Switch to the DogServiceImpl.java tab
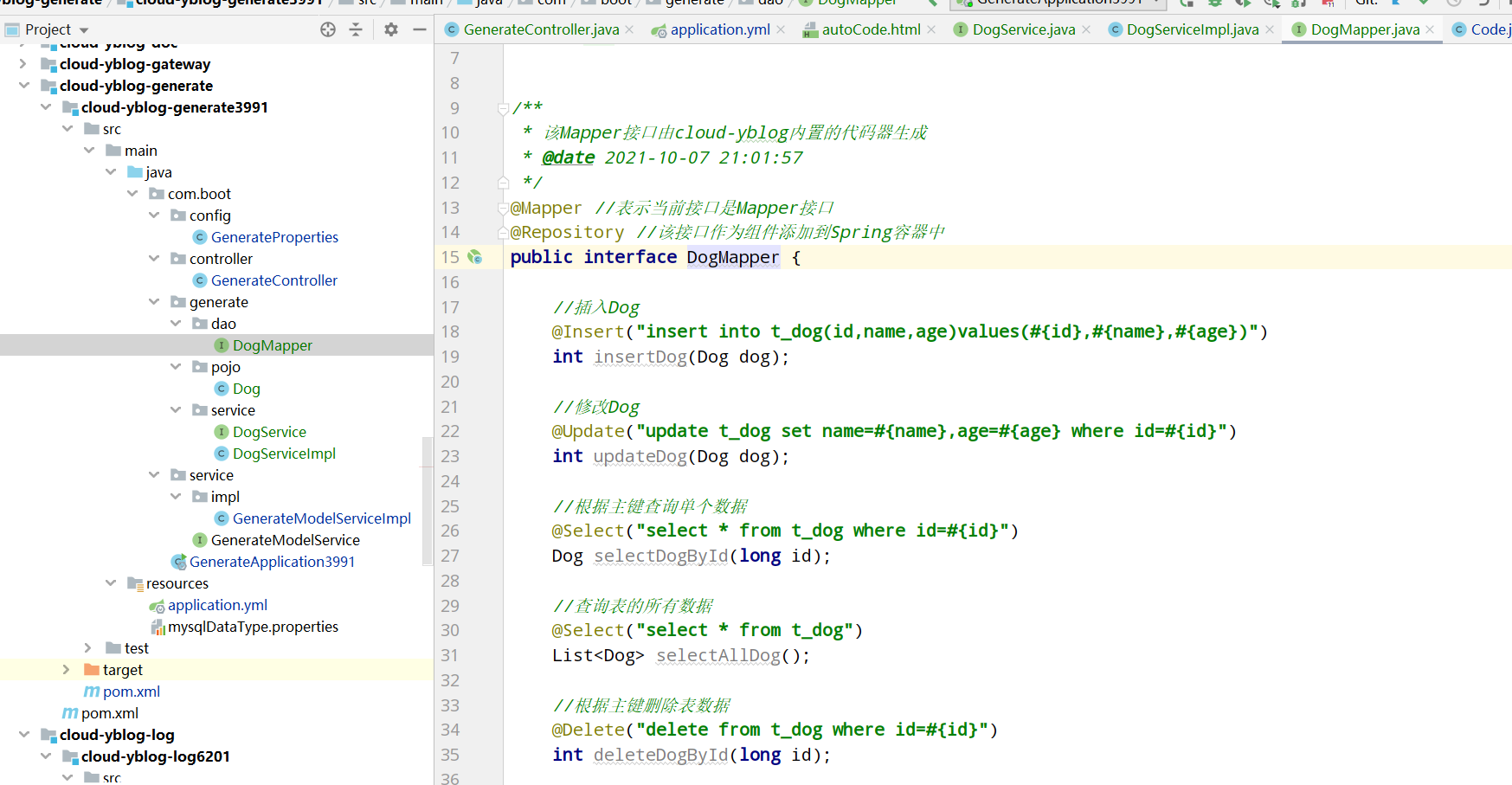Screen dimensions: 1512x785 point(1193,29)
